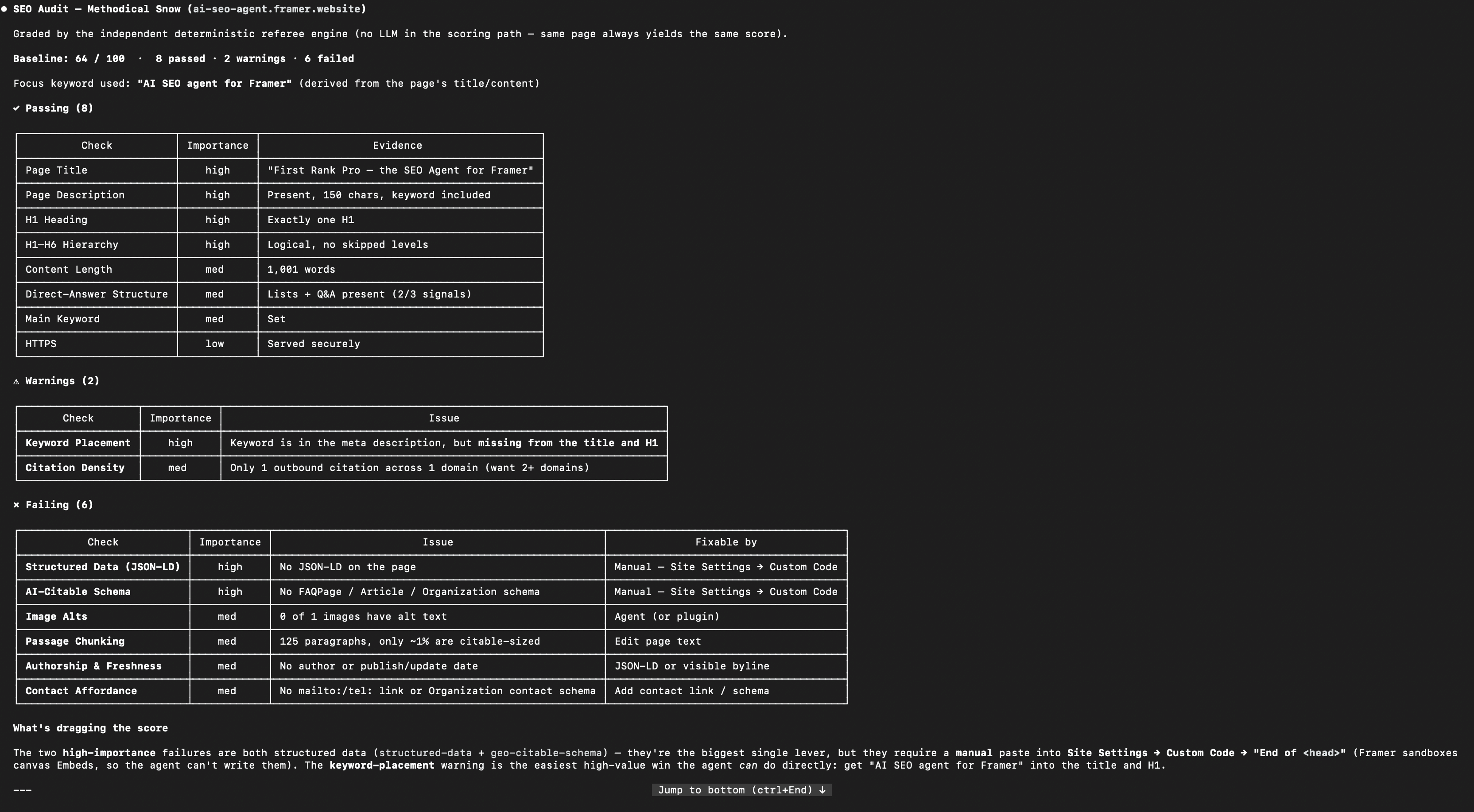Click the "Lists + Q&A present" evidence cell
The height and width of the screenshot is (812, 1474).
click(x=400, y=294)
